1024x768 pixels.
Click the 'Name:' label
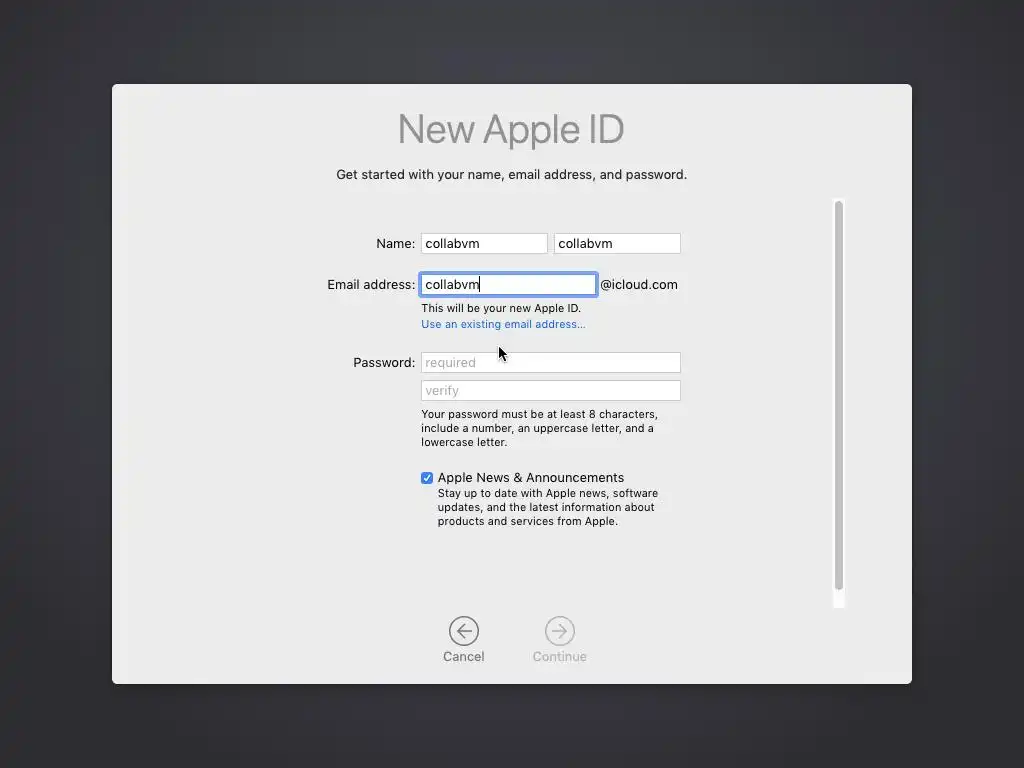395,244
